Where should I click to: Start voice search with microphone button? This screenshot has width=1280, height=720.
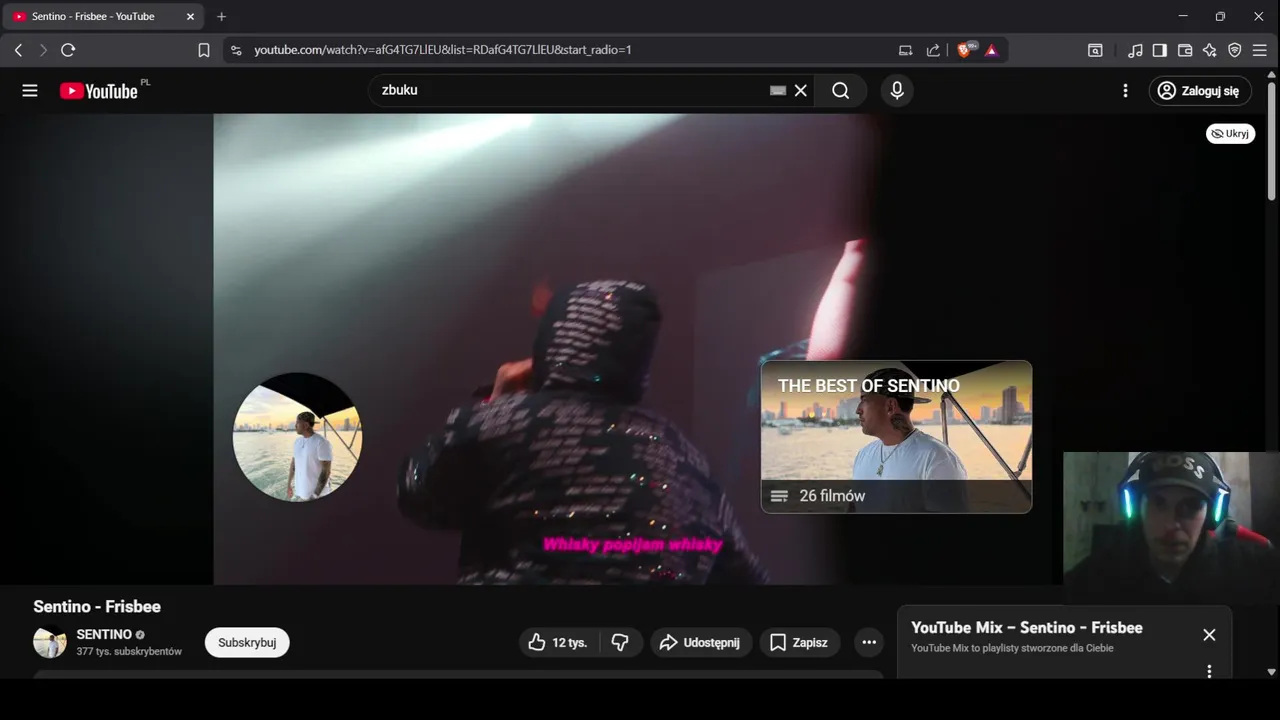(897, 91)
